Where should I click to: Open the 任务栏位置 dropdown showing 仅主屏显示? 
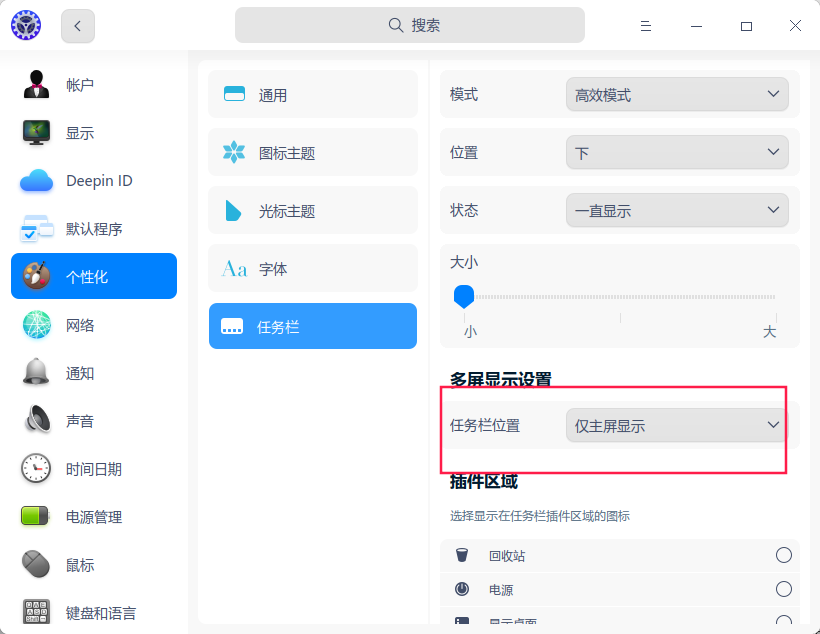pyautogui.click(x=677, y=425)
